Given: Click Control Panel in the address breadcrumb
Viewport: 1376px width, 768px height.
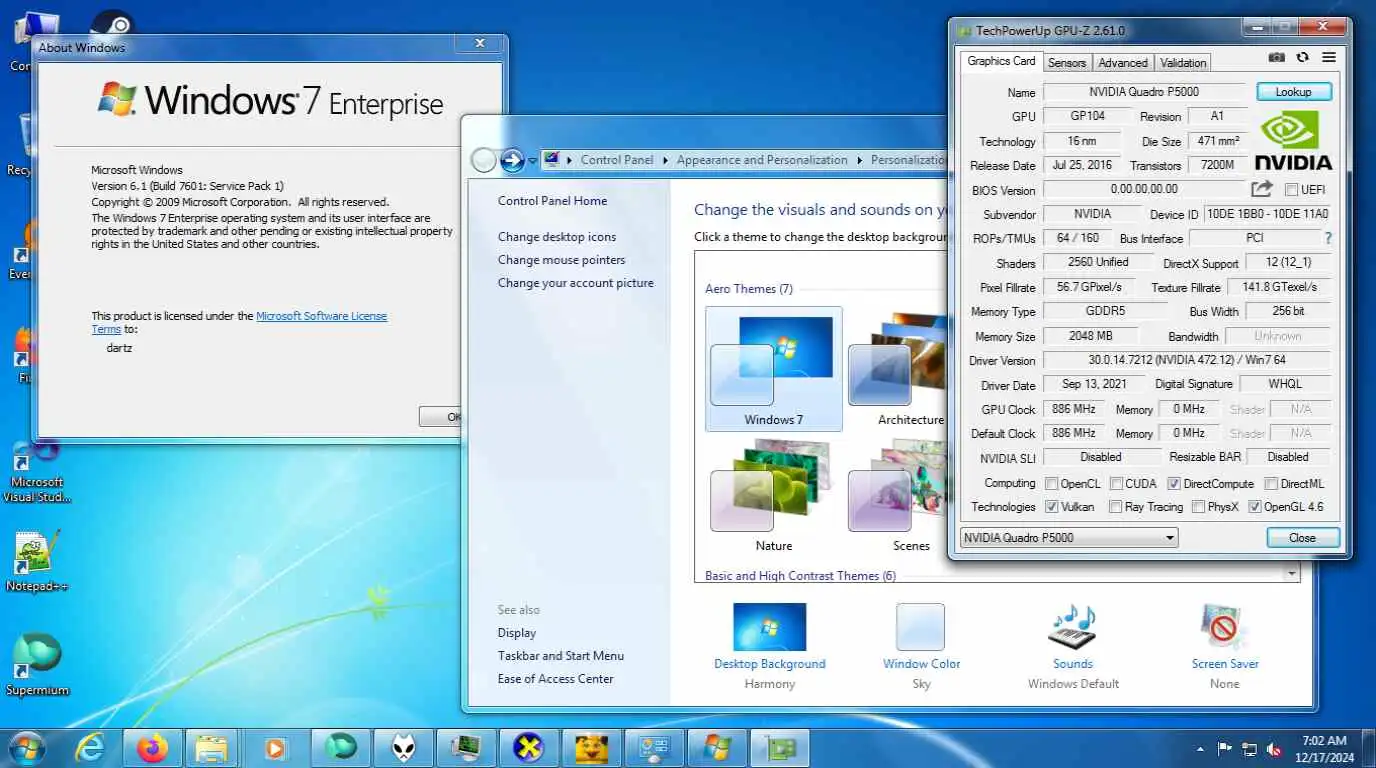Looking at the screenshot, I should (617, 160).
